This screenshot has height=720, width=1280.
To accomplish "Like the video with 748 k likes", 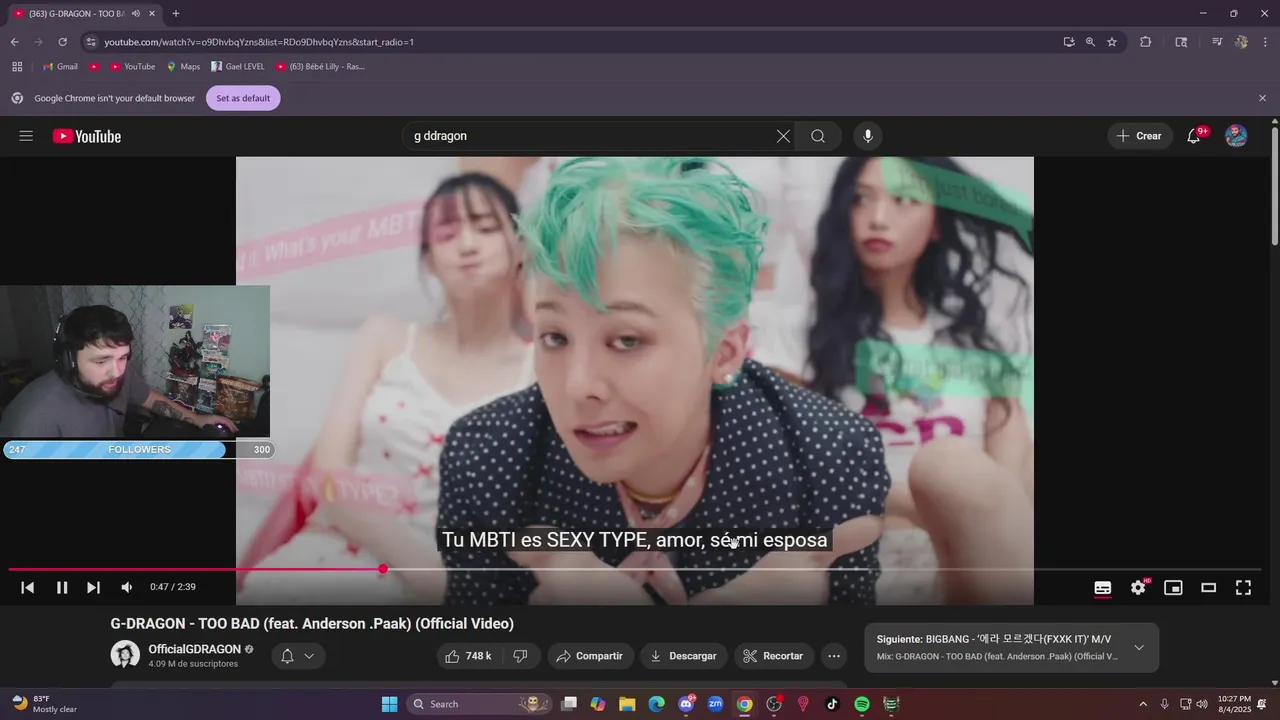I will (468, 656).
